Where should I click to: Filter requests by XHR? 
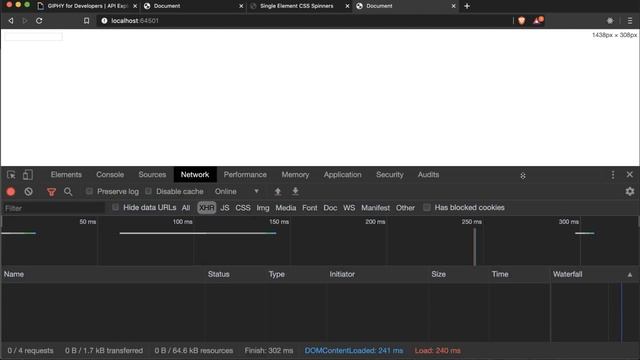coord(207,208)
